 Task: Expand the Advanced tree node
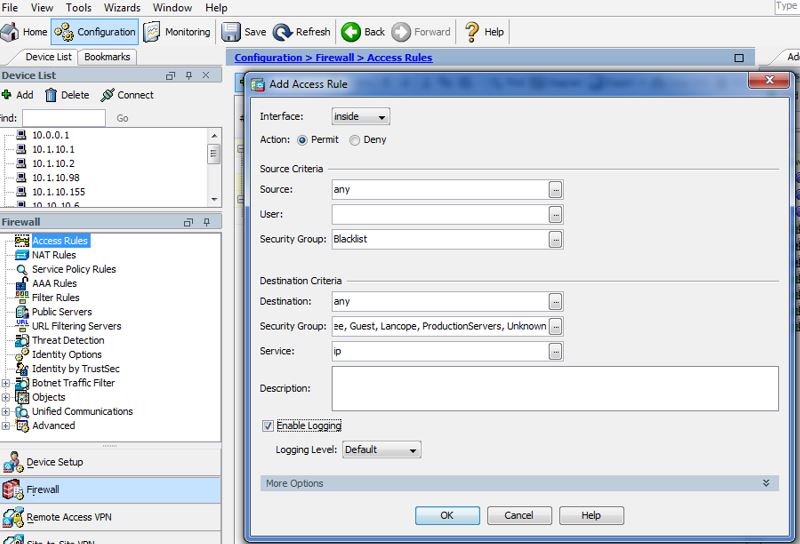click(x=6, y=426)
